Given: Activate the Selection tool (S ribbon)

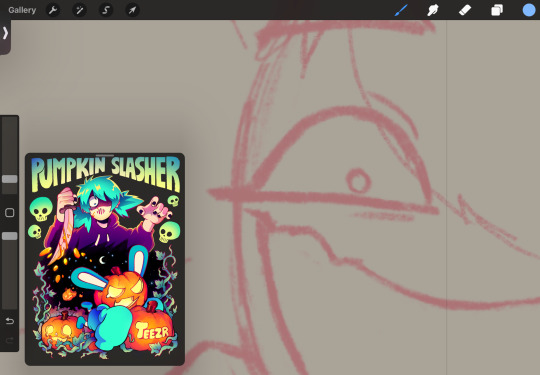Looking at the screenshot, I should tap(106, 10).
